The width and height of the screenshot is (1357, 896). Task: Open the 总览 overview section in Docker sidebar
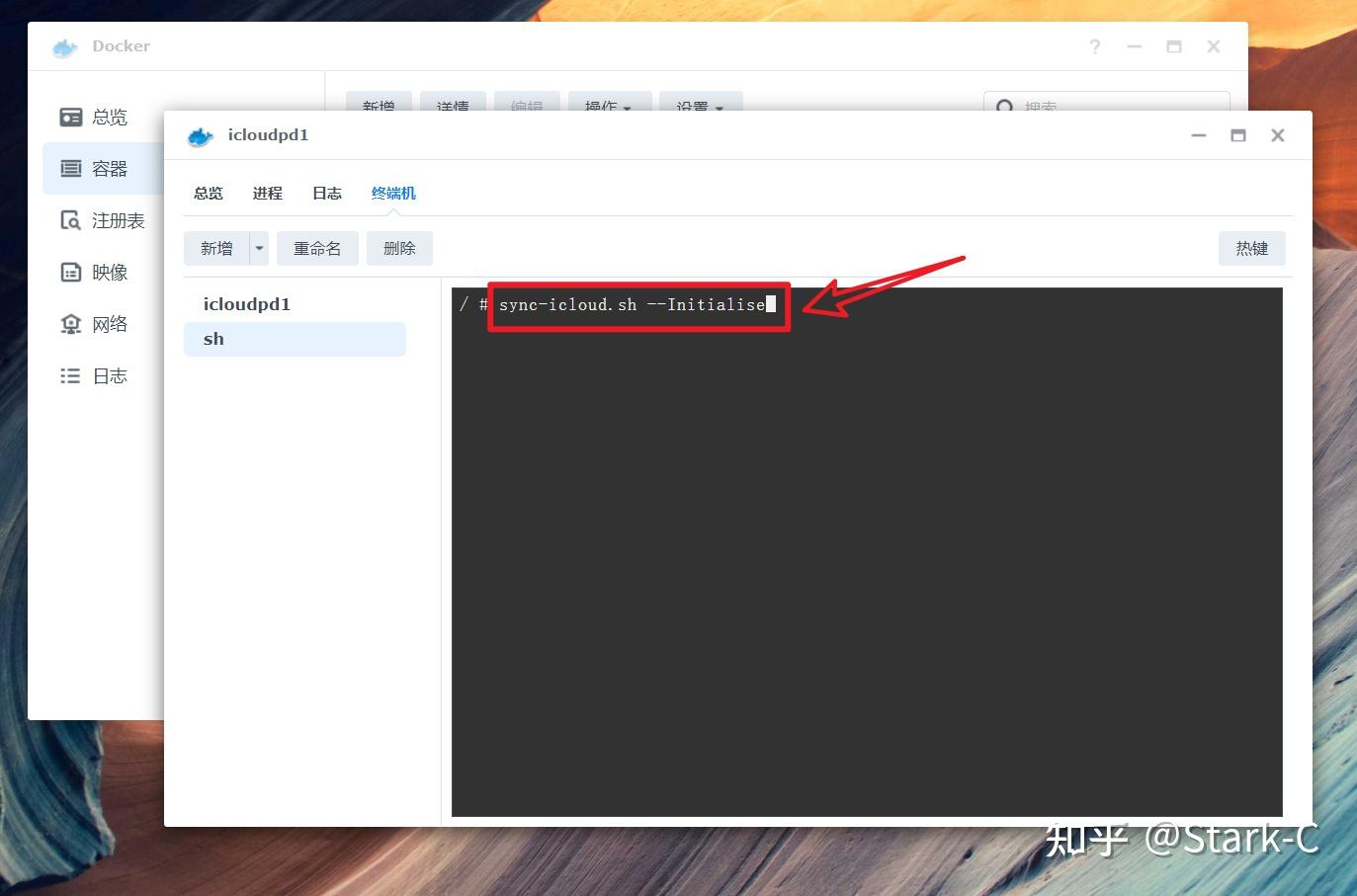click(109, 117)
